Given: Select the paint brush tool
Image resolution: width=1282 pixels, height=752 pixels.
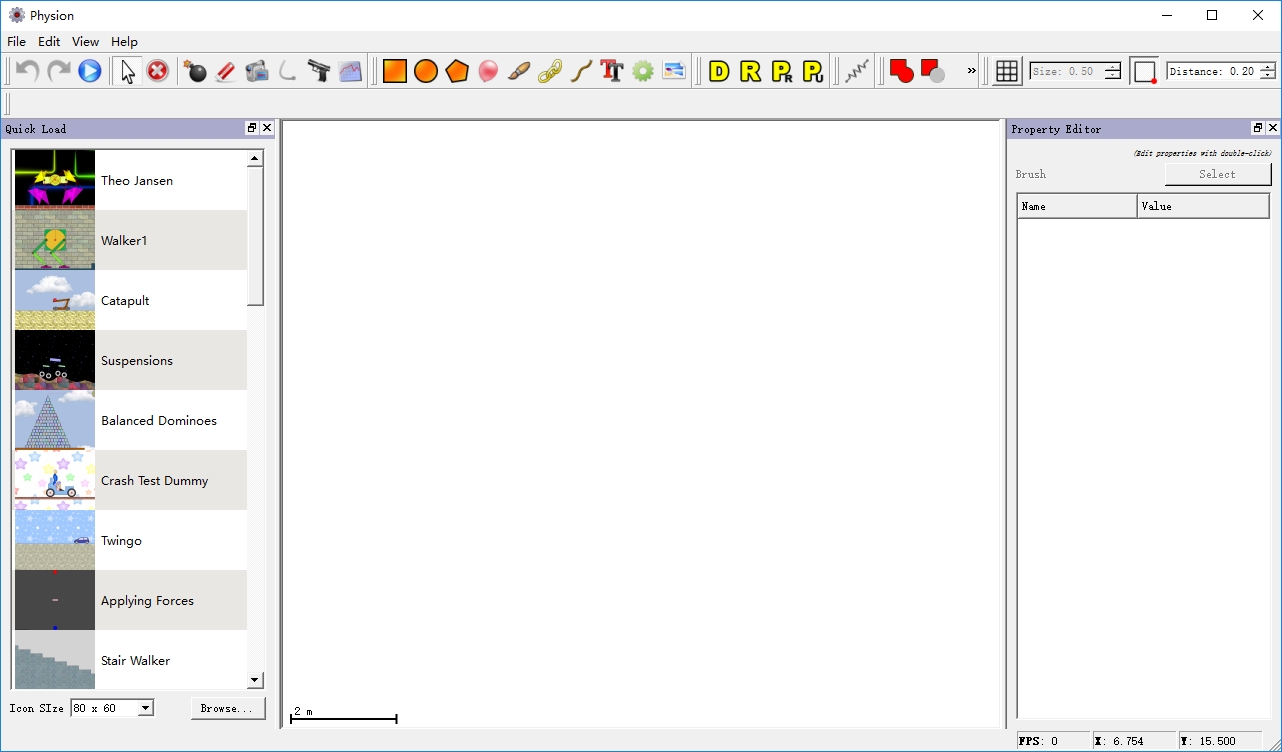Looking at the screenshot, I should click(519, 71).
